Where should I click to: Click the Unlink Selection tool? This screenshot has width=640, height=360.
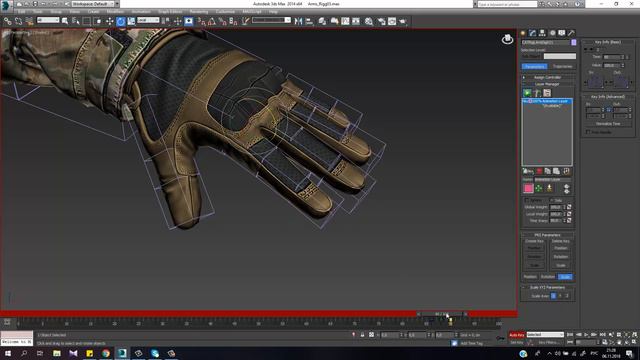(18, 21)
